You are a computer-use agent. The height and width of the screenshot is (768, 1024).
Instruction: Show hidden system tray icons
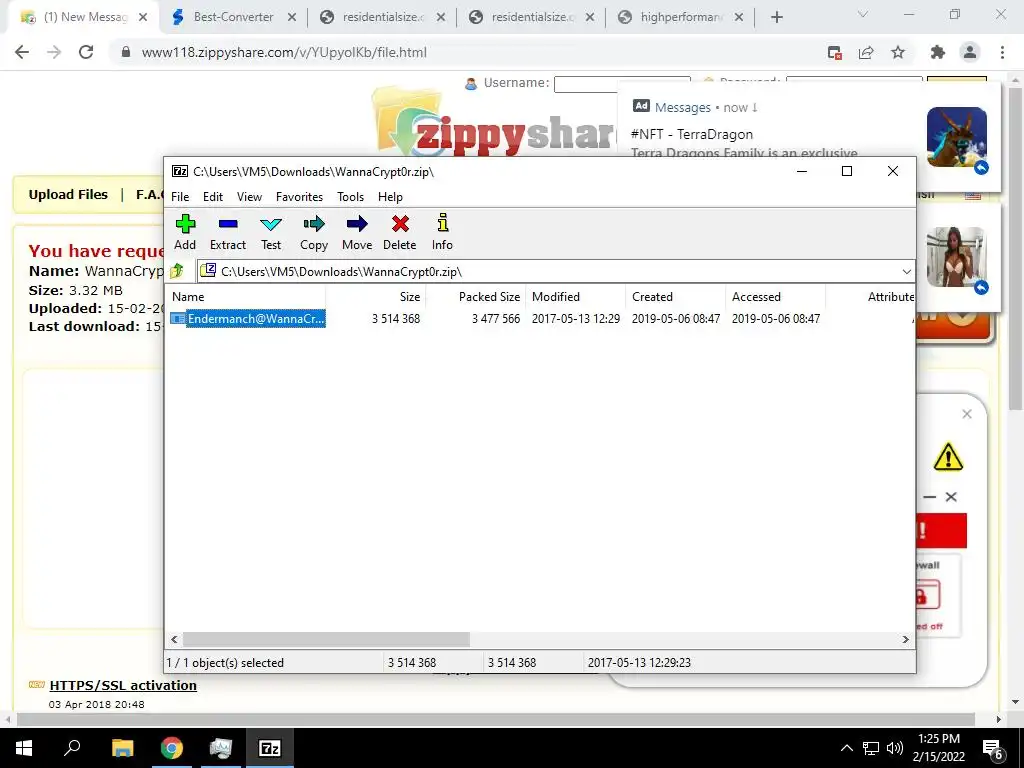tap(846, 748)
